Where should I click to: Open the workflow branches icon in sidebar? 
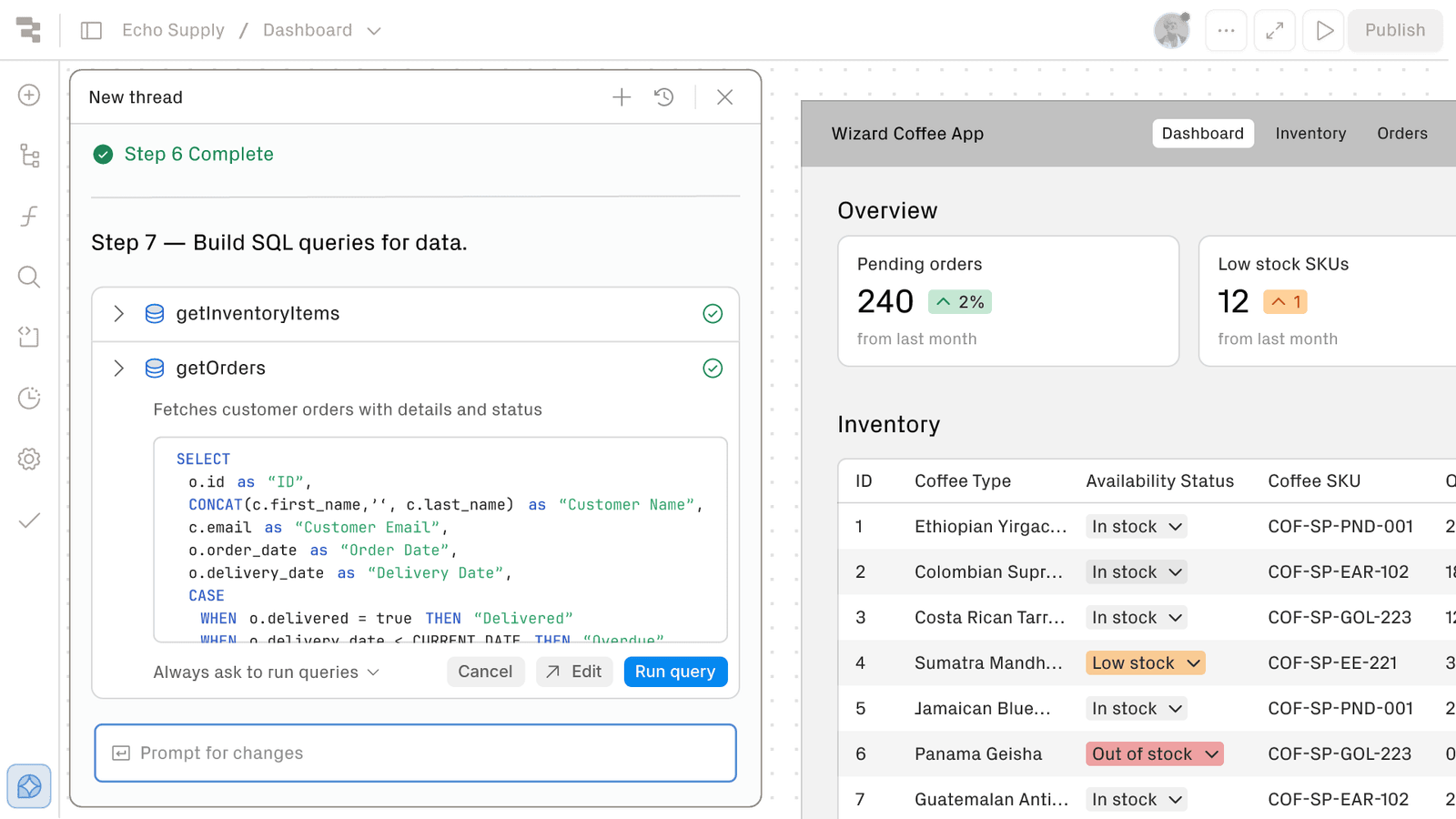(x=29, y=156)
